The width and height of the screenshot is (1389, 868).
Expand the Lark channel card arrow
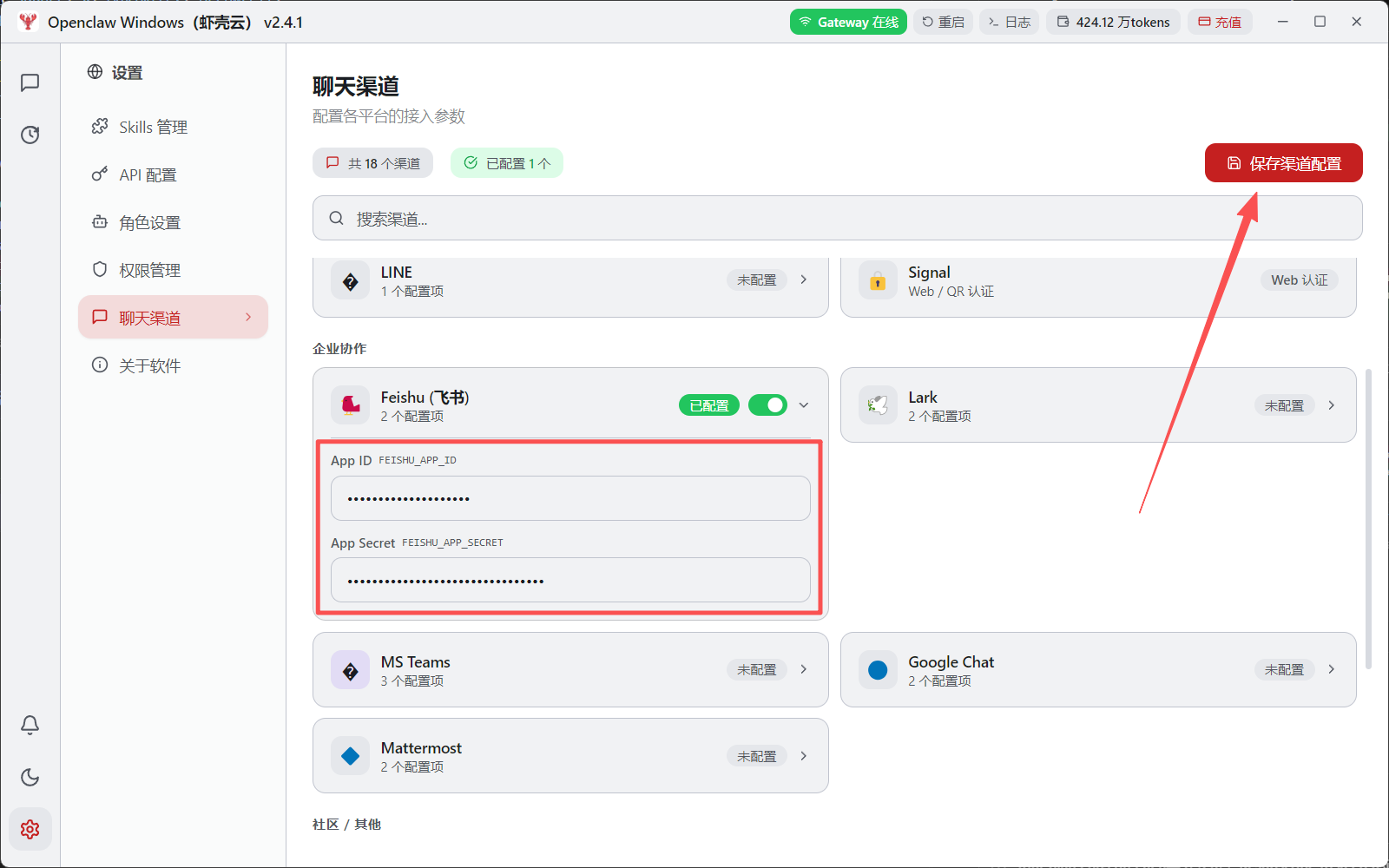coord(1331,405)
